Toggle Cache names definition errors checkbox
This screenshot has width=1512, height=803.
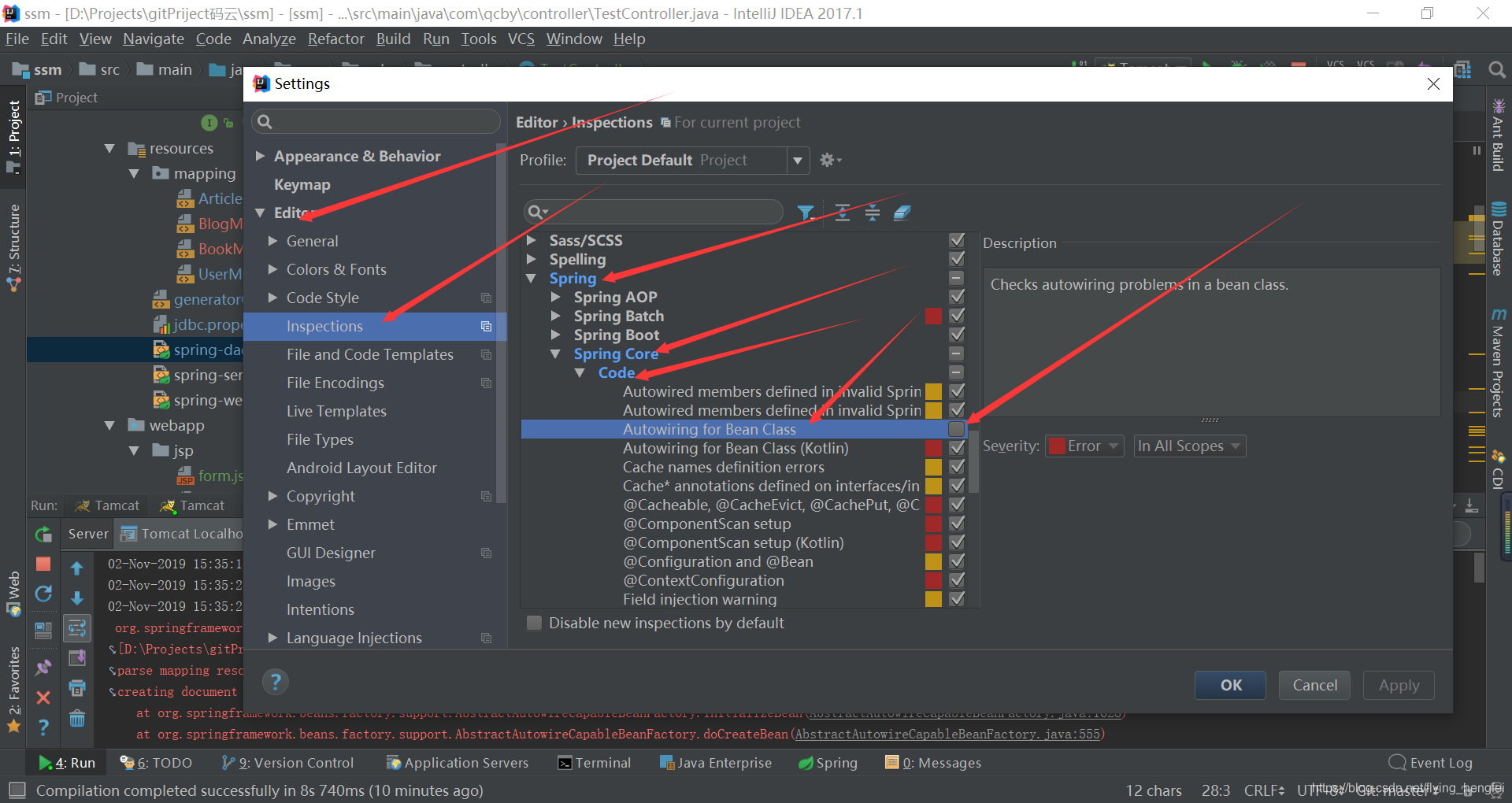click(957, 467)
